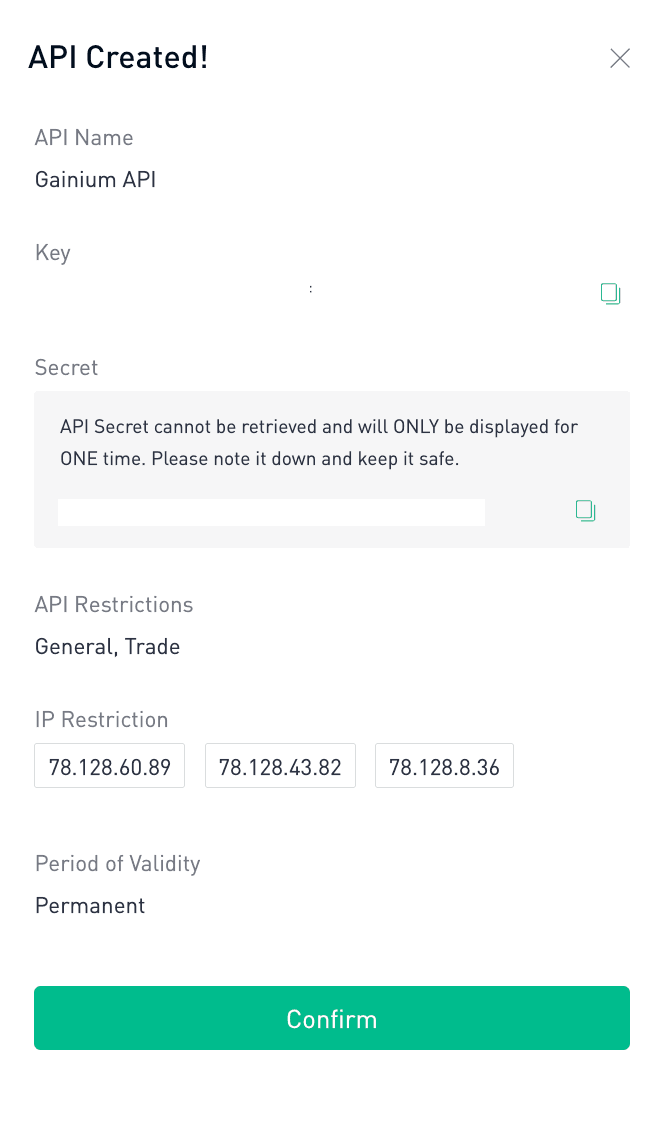Click the Permanent validity value
The height and width of the screenshot is (1146, 664).
pos(90,906)
